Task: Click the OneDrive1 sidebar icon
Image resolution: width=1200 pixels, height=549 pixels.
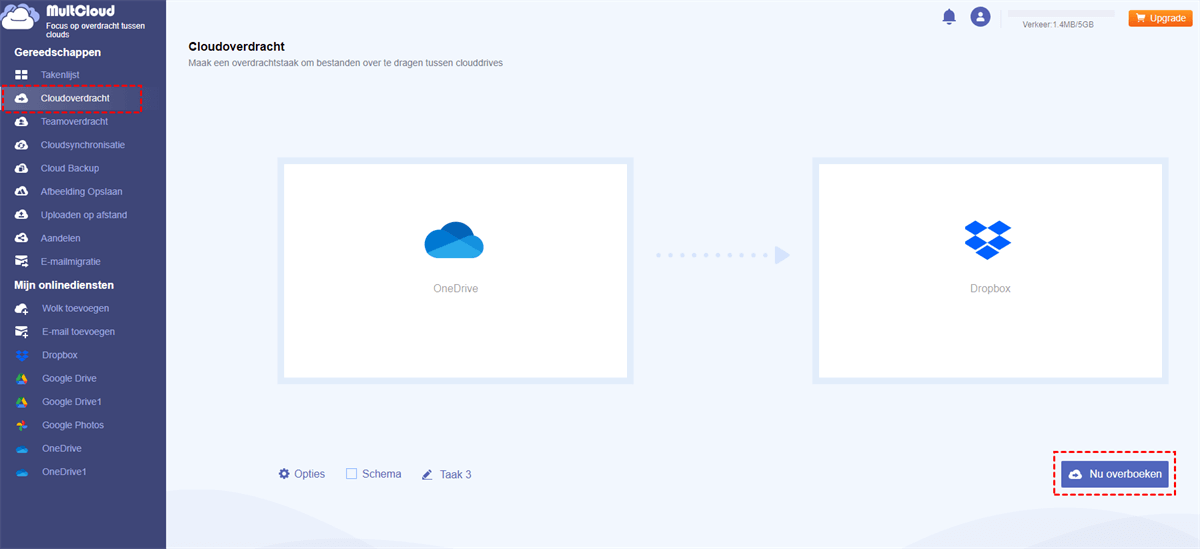Action: 22,471
